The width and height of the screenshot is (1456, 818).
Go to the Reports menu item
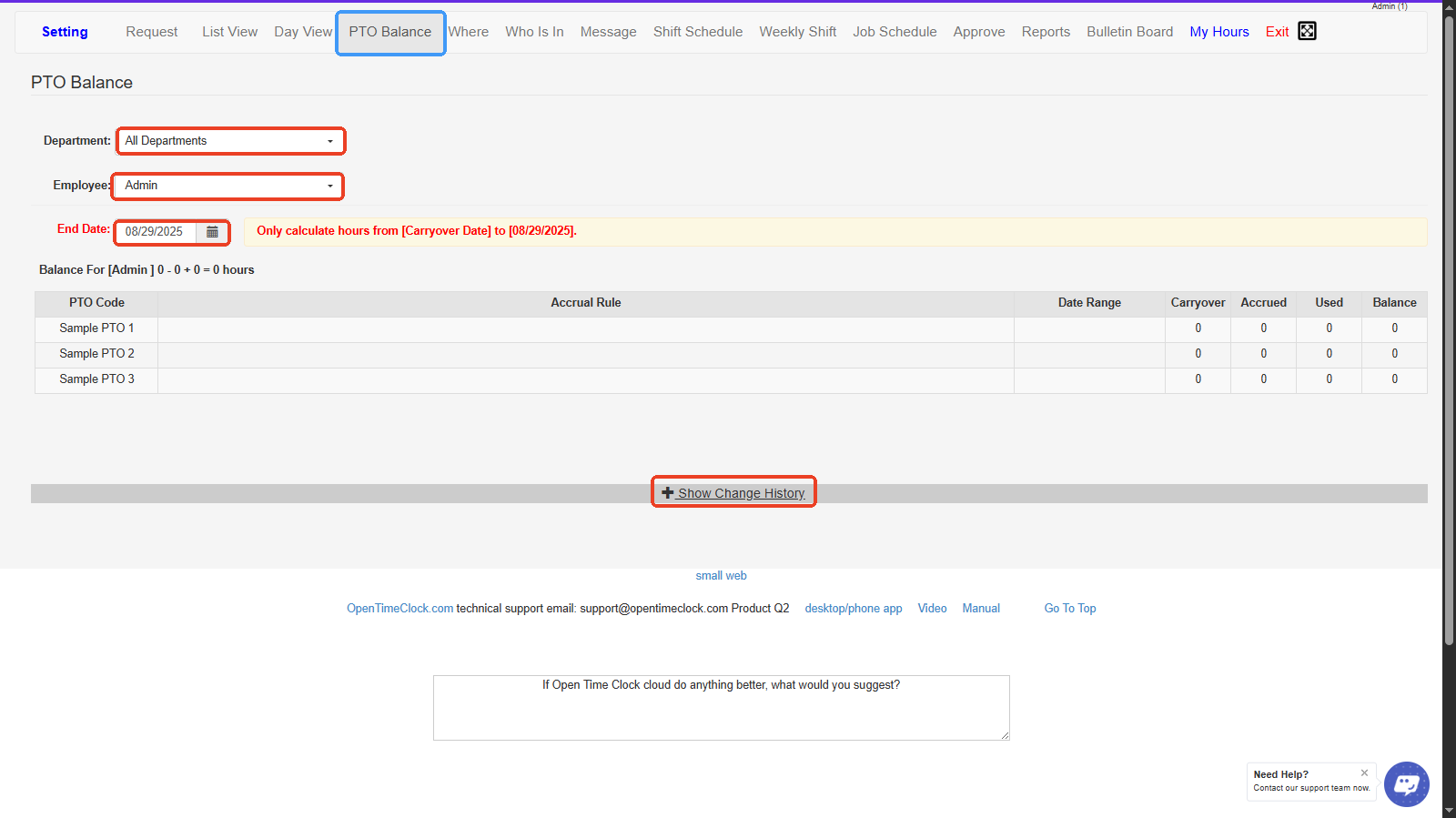(x=1046, y=32)
